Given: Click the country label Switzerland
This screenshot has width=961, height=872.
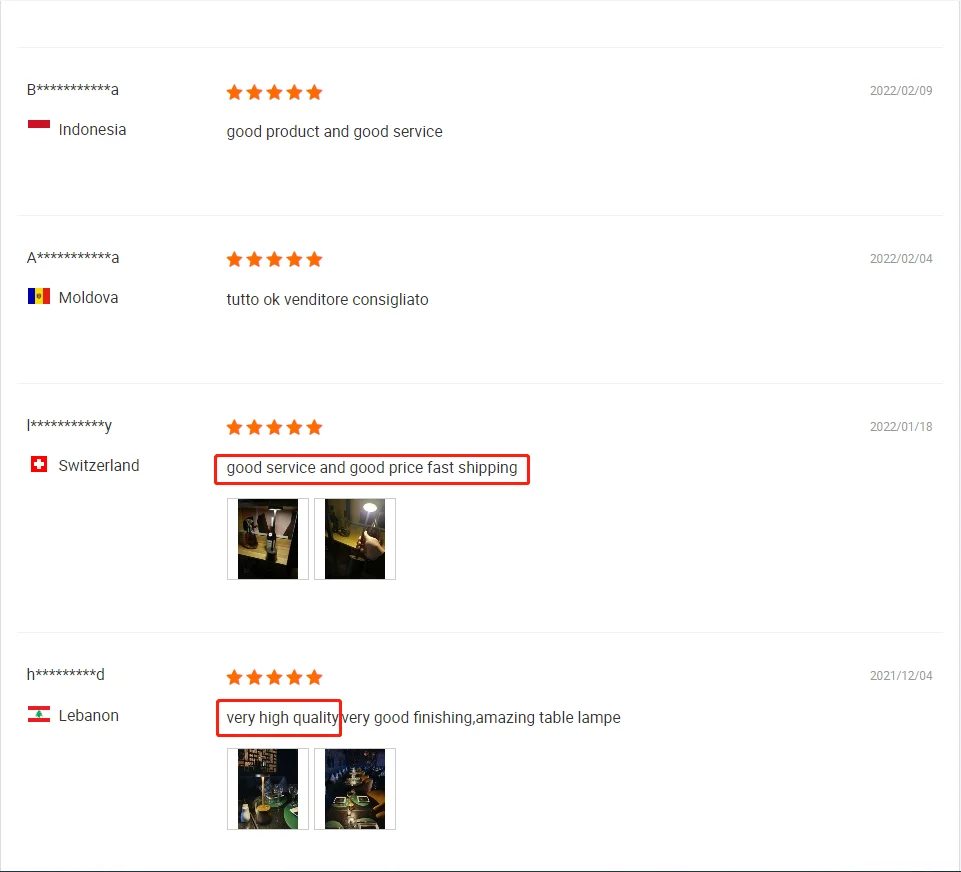Looking at the screenshot, I should click(x=99, y=466).
